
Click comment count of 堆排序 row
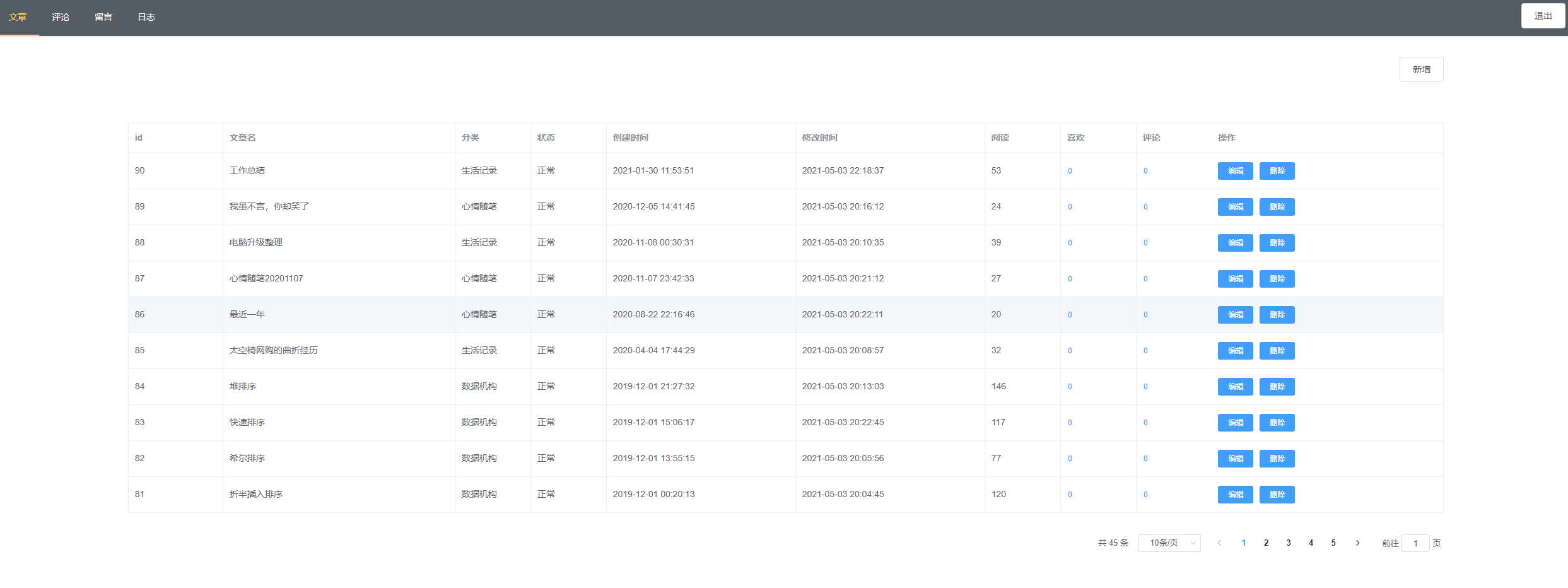click(x=1145, y=387)
